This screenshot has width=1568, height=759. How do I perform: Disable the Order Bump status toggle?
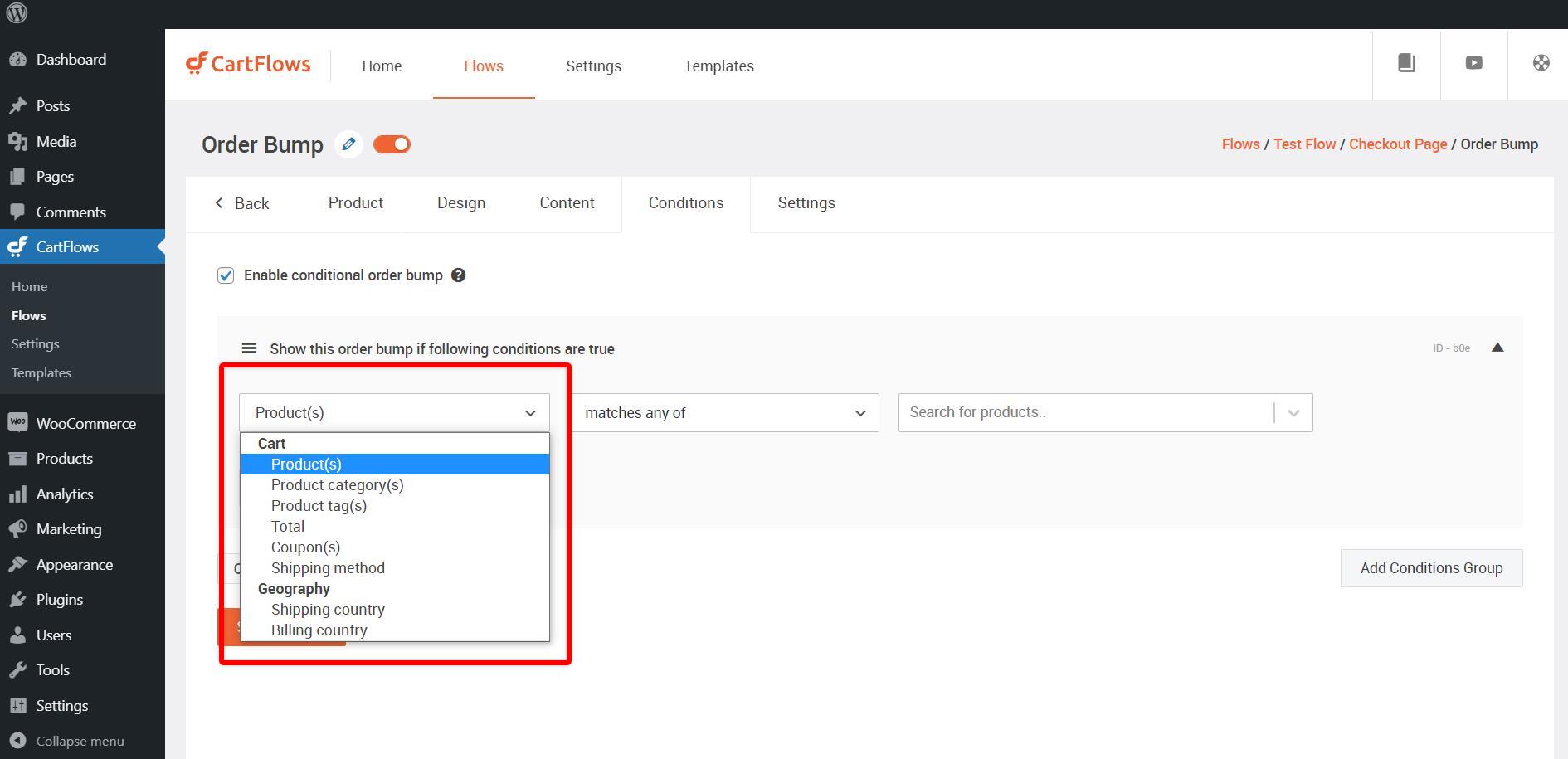[x=392, y=144]
